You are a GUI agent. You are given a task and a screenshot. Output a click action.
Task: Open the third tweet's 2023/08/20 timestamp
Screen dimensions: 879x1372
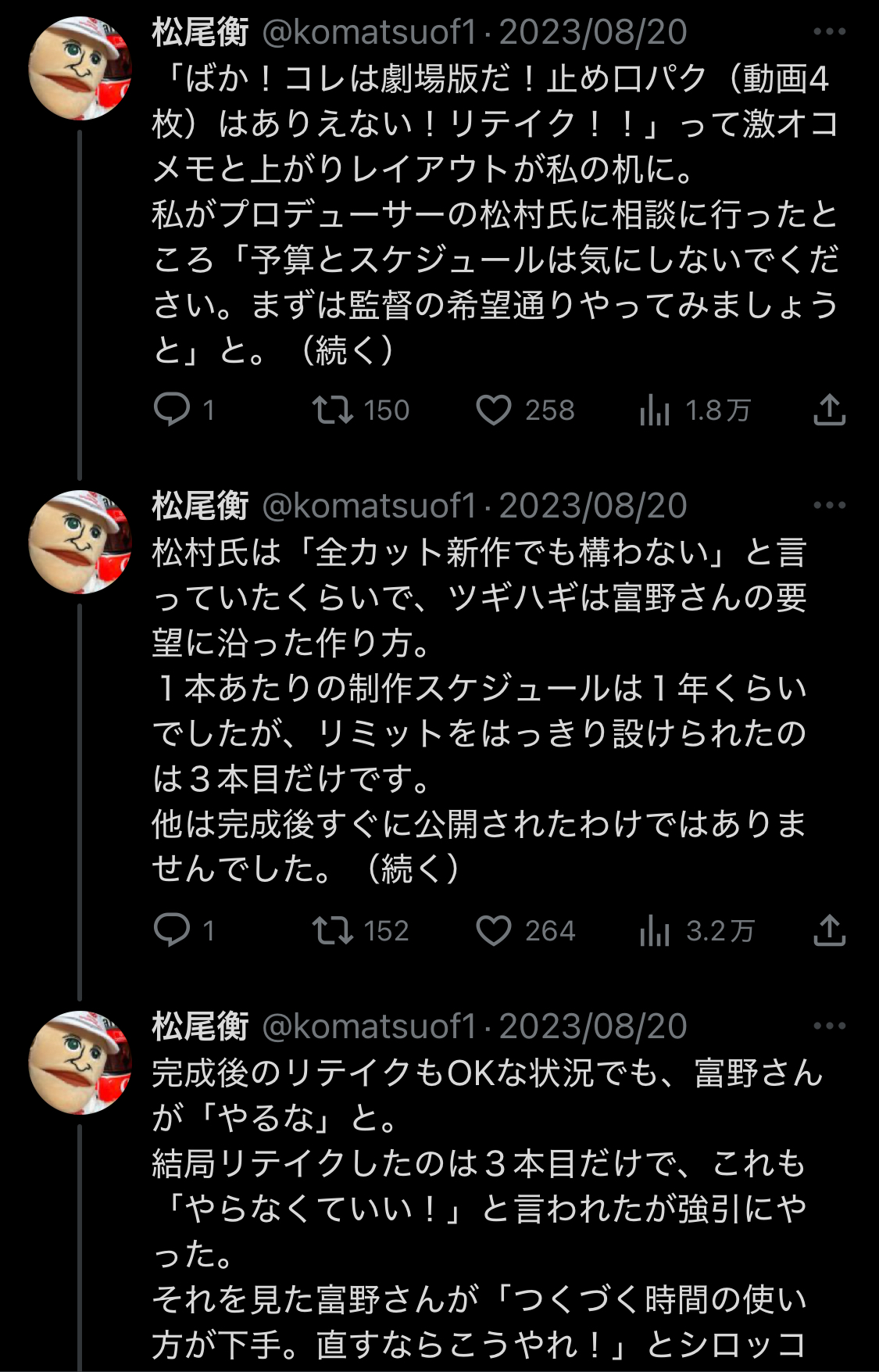(593, 1026)
